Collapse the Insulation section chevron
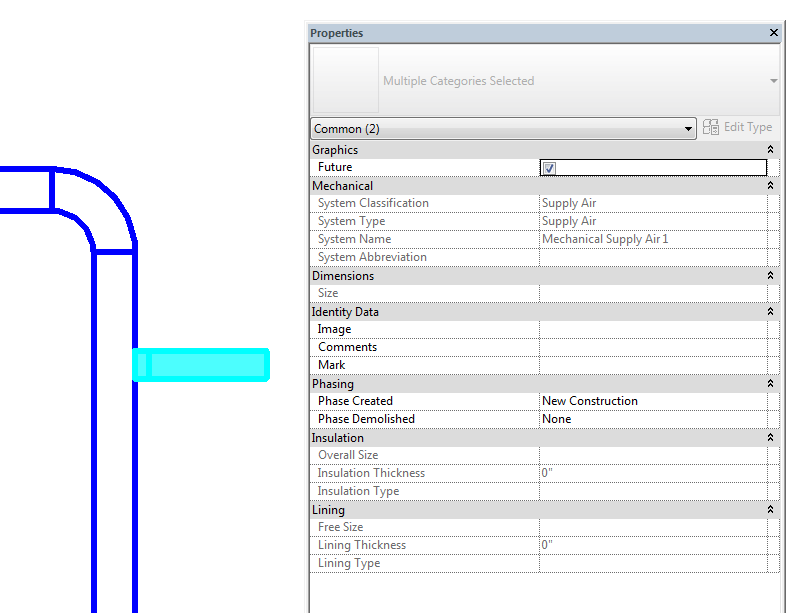Image resolution: width=805 pixels, height=613 pixels. (x=769, y=437)
